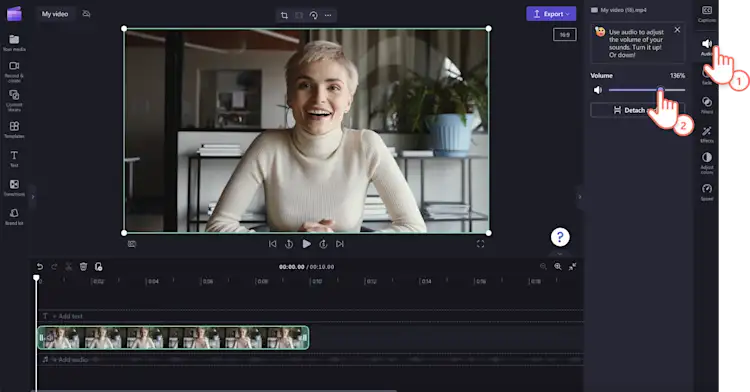Rewind 5 seconds in the preview
The height and width of the screenshot is (392, 750).
289,244
